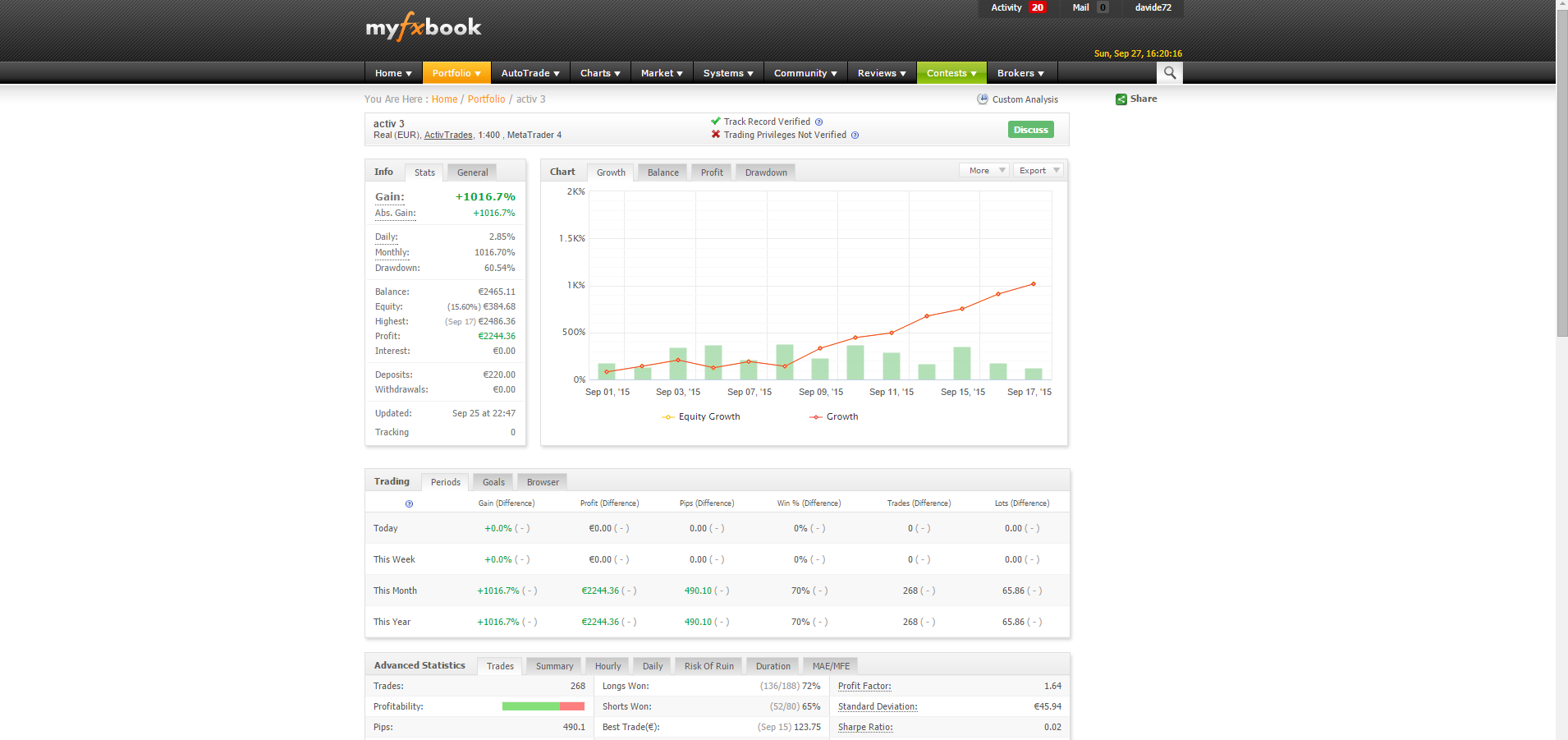Open the Browser tab
This screenshot has height=740, width=1568.
pos(543,482)
